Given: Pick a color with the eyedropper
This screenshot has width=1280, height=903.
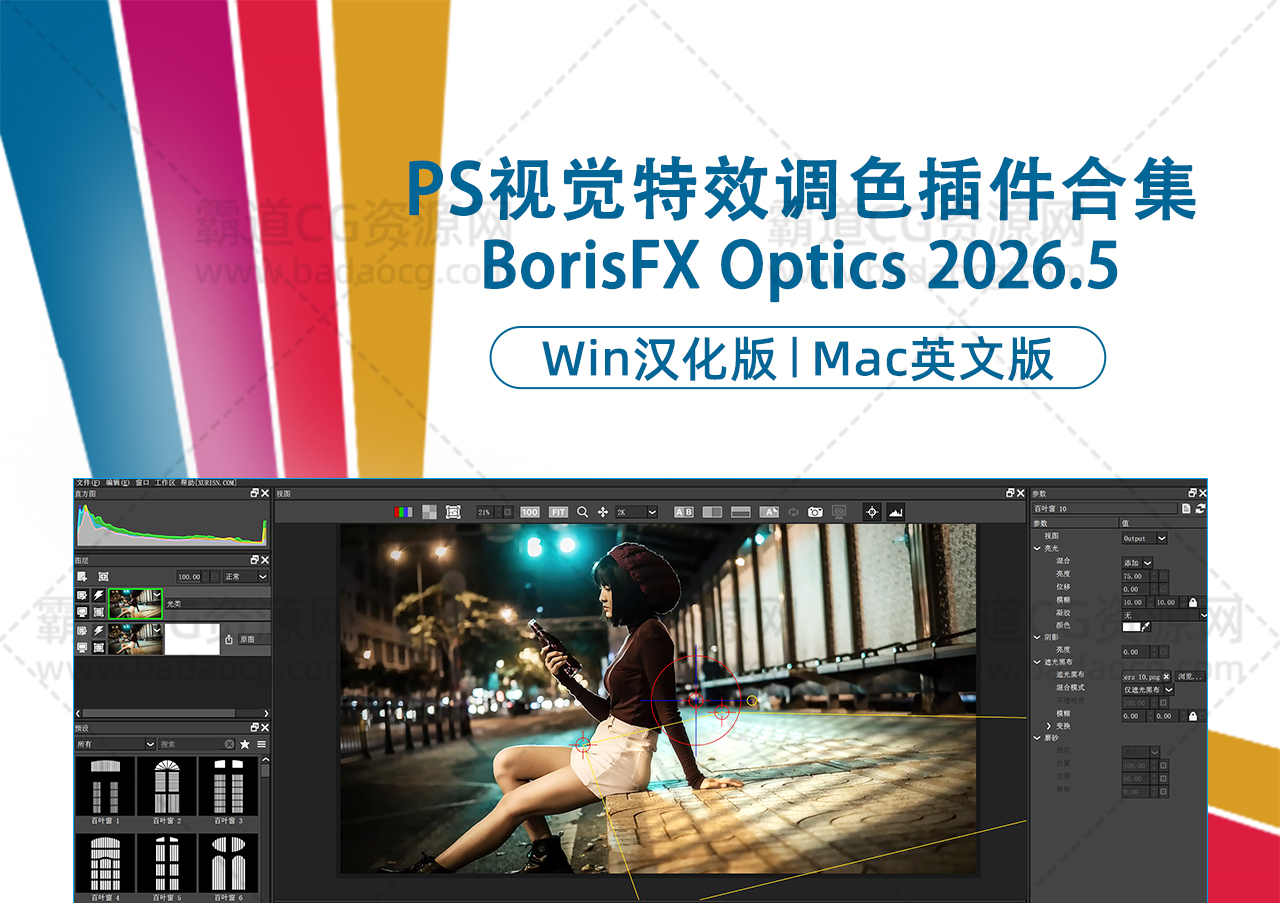Looking at the screenshot, I should point(1146,626).
